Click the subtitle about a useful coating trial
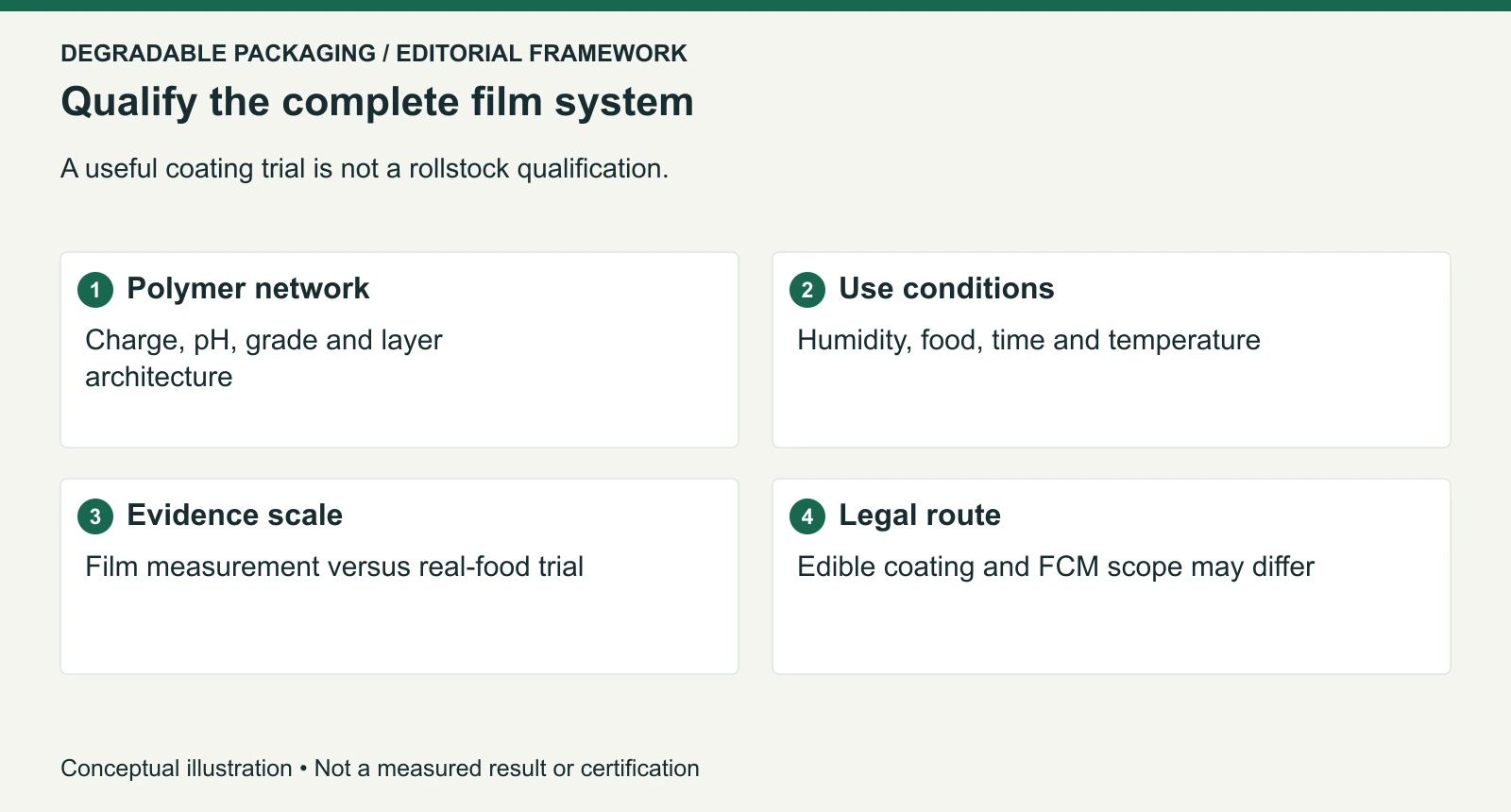The image size is (1511, 812). click(x=365, y=169)
